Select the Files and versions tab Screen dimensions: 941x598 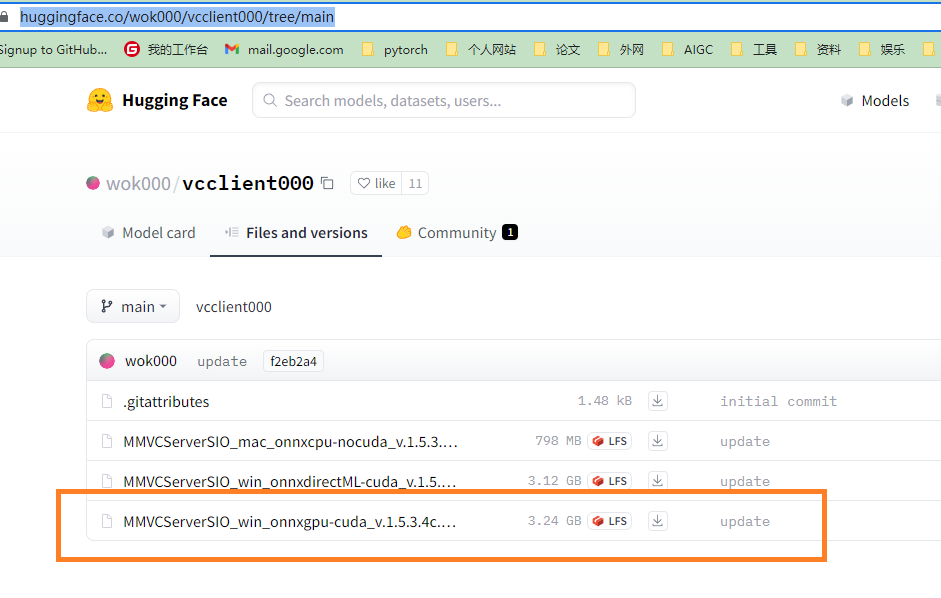click(x=296, y=233)
